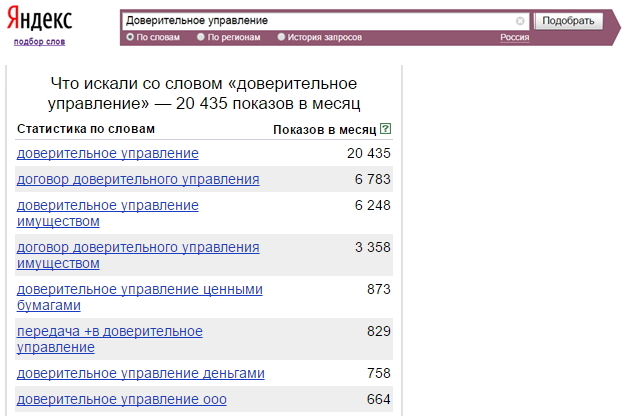The width and height of the screenshot is (625, 417).
Task: Click 'доверительное управление деньгами' link
Action: click(141, 373)
